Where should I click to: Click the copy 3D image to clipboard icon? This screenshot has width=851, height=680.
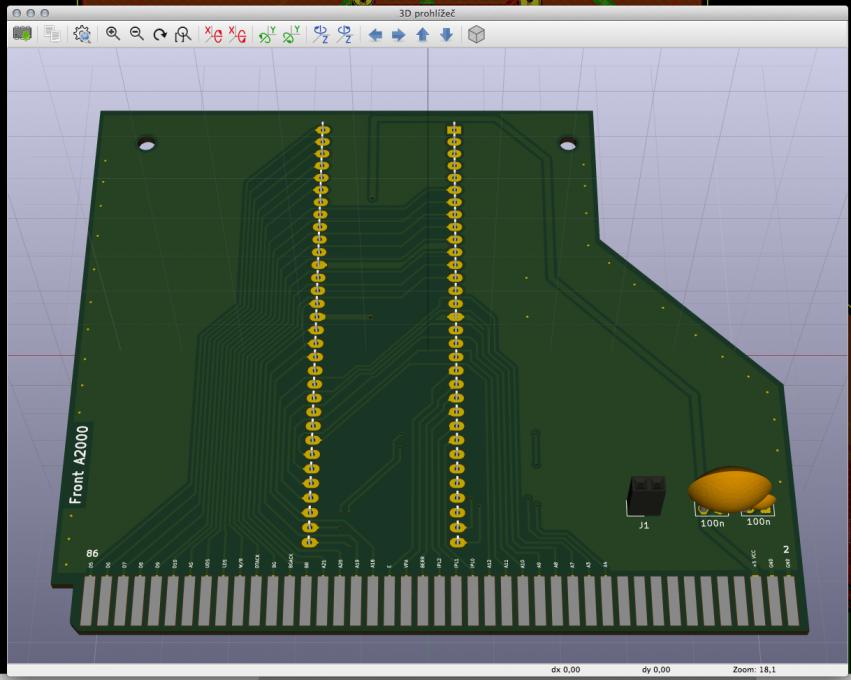click(52, 34)
